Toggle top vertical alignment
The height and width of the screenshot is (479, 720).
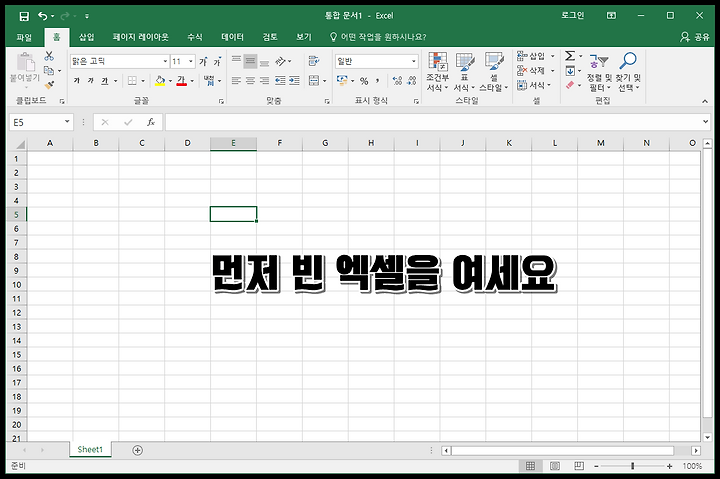[x=236, y=61]
